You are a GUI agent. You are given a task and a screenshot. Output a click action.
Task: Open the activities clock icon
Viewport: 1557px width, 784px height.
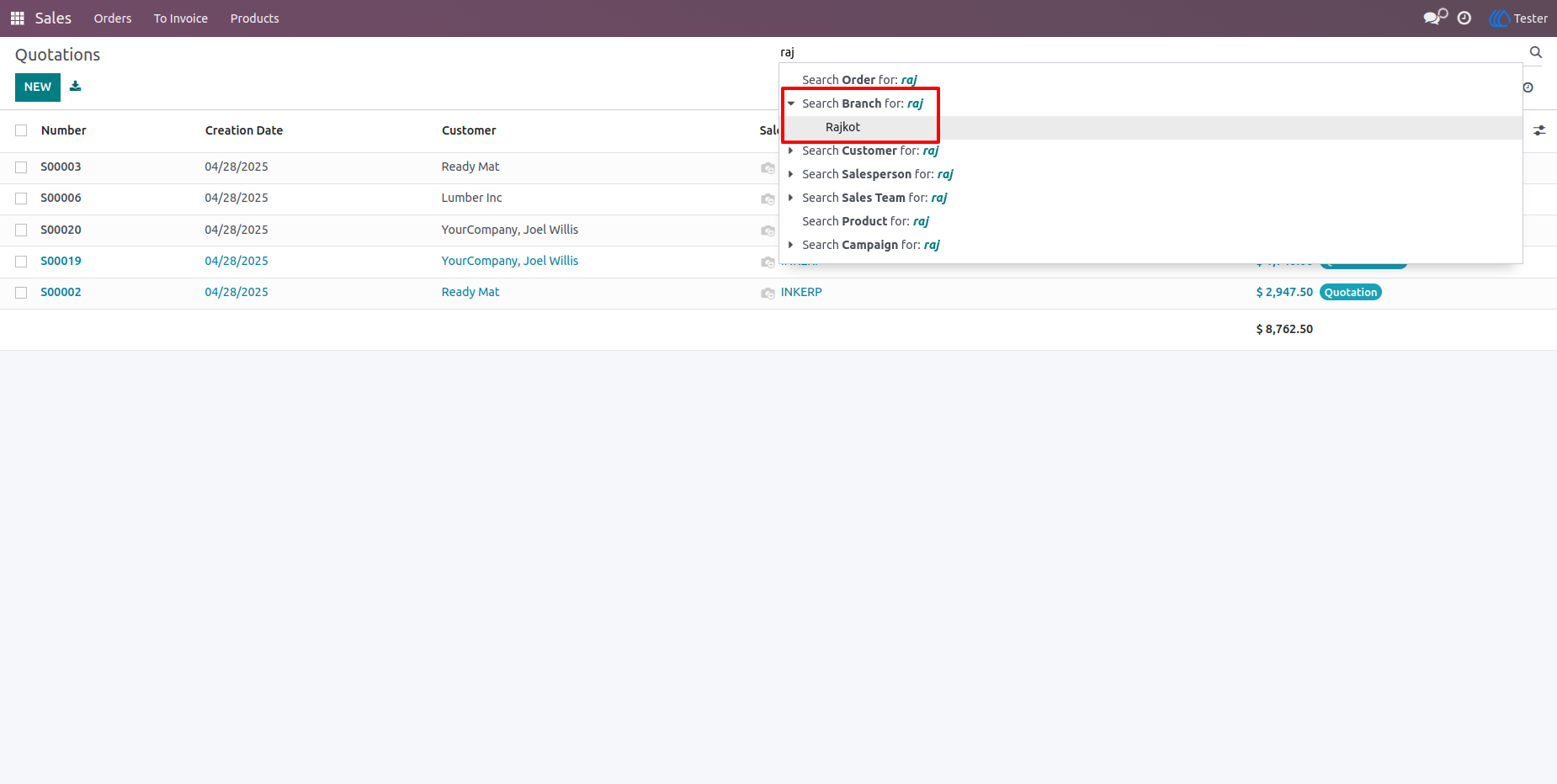click(1464, 19)
